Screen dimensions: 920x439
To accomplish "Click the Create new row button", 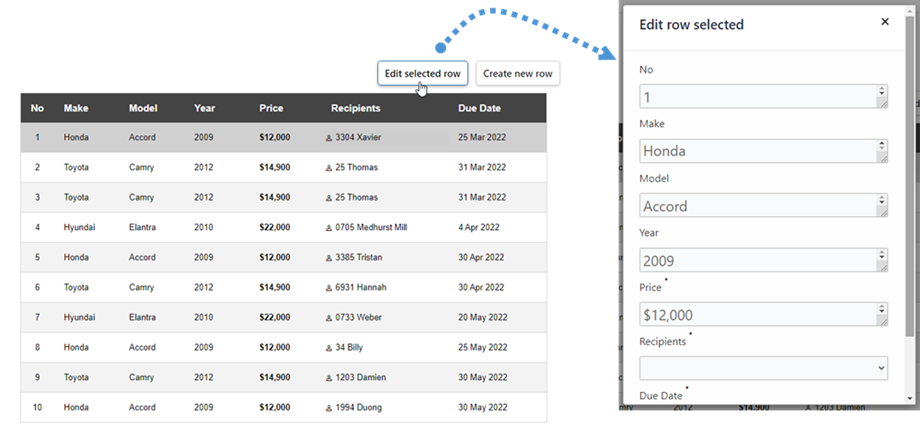I will pos(517,74).
